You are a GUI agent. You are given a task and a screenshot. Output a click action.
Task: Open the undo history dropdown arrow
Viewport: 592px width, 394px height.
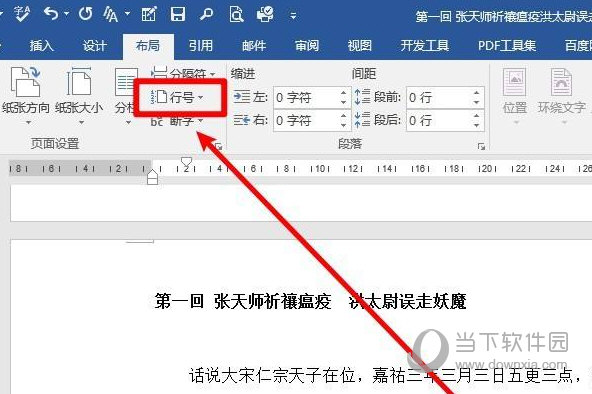click(x=67, y=14)
